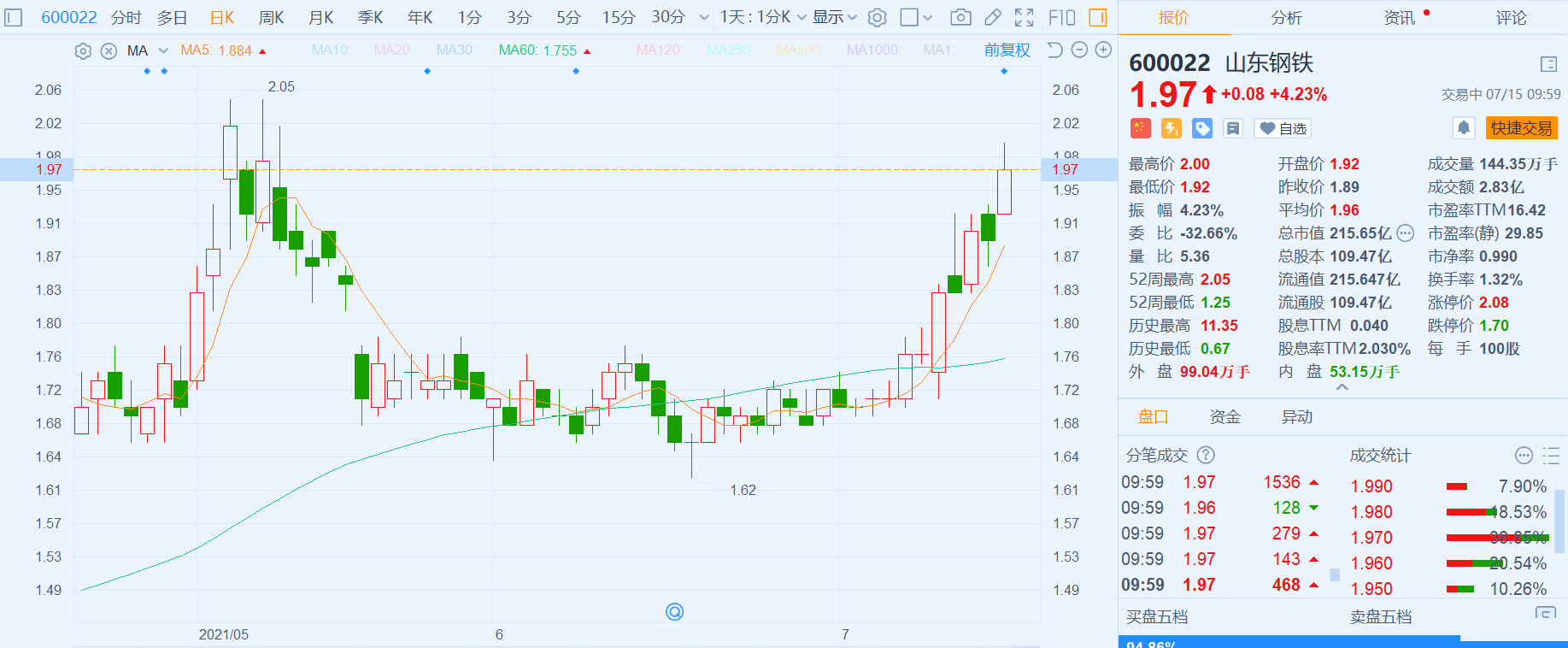Collapse quote details with up chevron
The width and height of the screenshot is (1568, 648).
(x=1342, y=388)
